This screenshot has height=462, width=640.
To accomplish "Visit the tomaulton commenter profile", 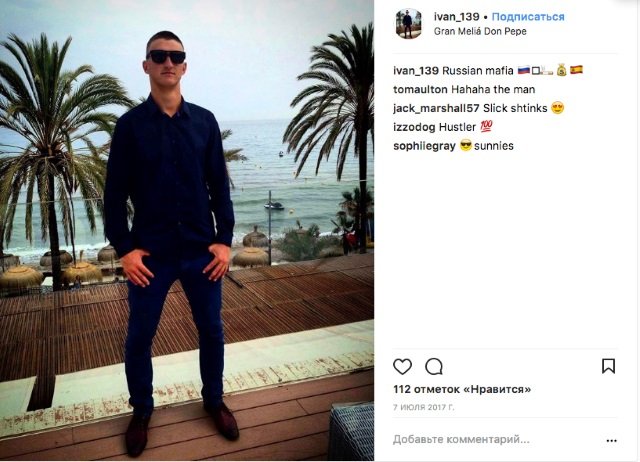I will coord(420,89).
